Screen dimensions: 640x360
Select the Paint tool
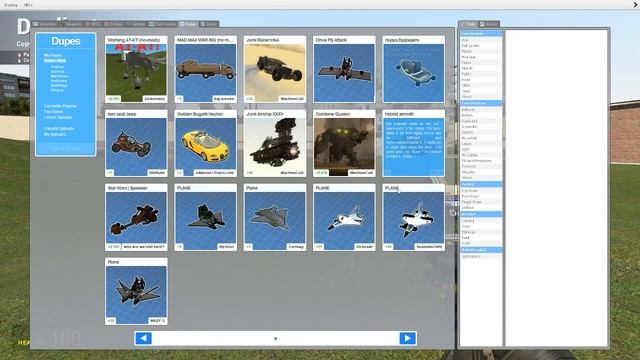(x=481, y=238)
